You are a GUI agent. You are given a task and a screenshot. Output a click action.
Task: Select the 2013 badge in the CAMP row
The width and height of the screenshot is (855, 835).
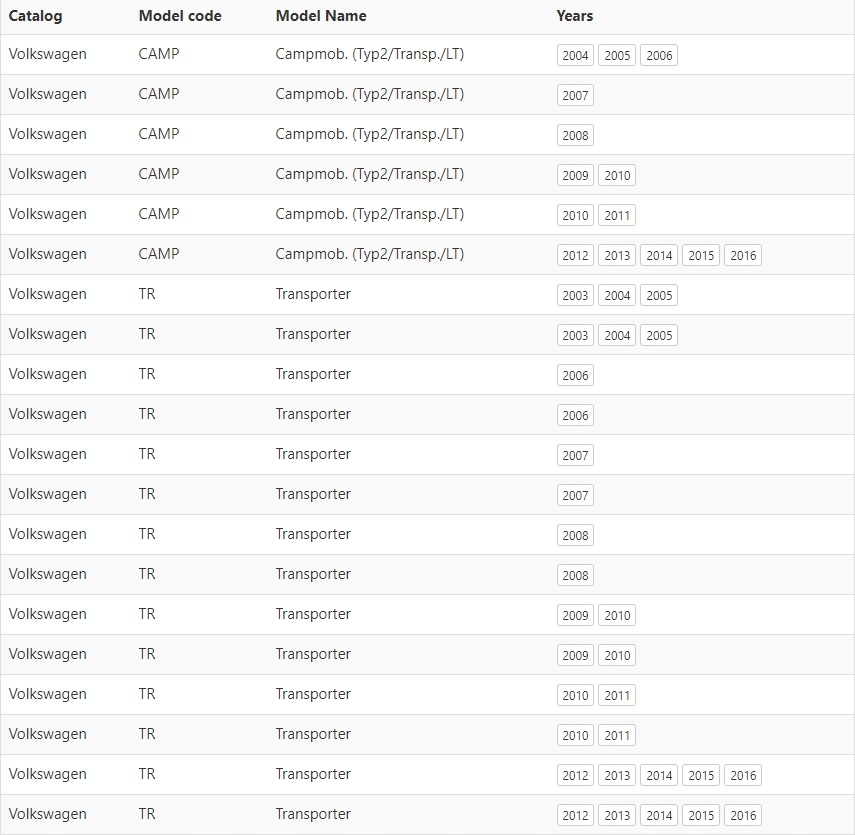click(x=617, y=256)
